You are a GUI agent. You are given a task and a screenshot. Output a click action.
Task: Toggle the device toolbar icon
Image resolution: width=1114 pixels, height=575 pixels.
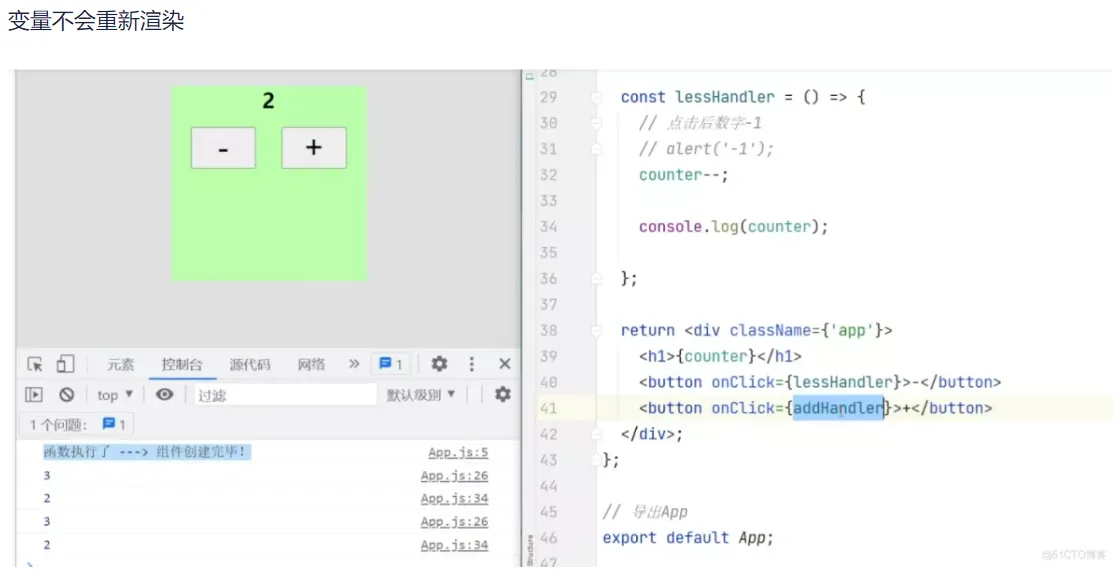(65, 365)
